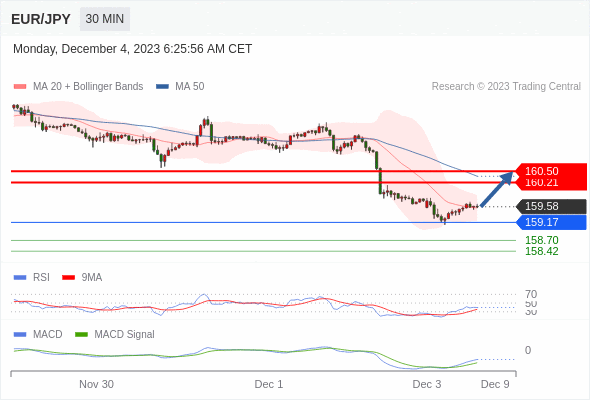
Task: Click the blue 159.17 pivot price tag
Action: coord(551,222)
